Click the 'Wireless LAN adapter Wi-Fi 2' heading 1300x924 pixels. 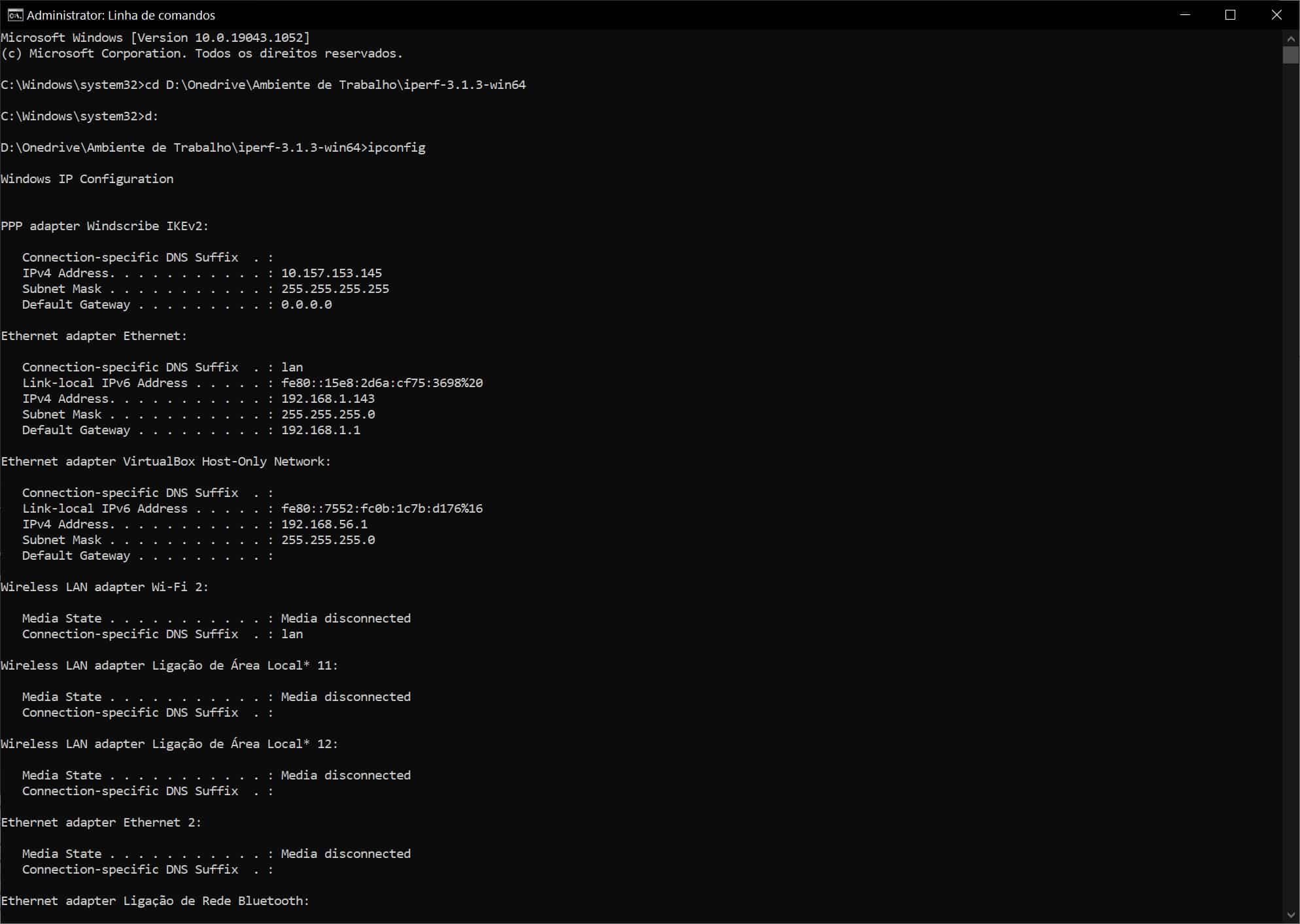pos(105,587)
